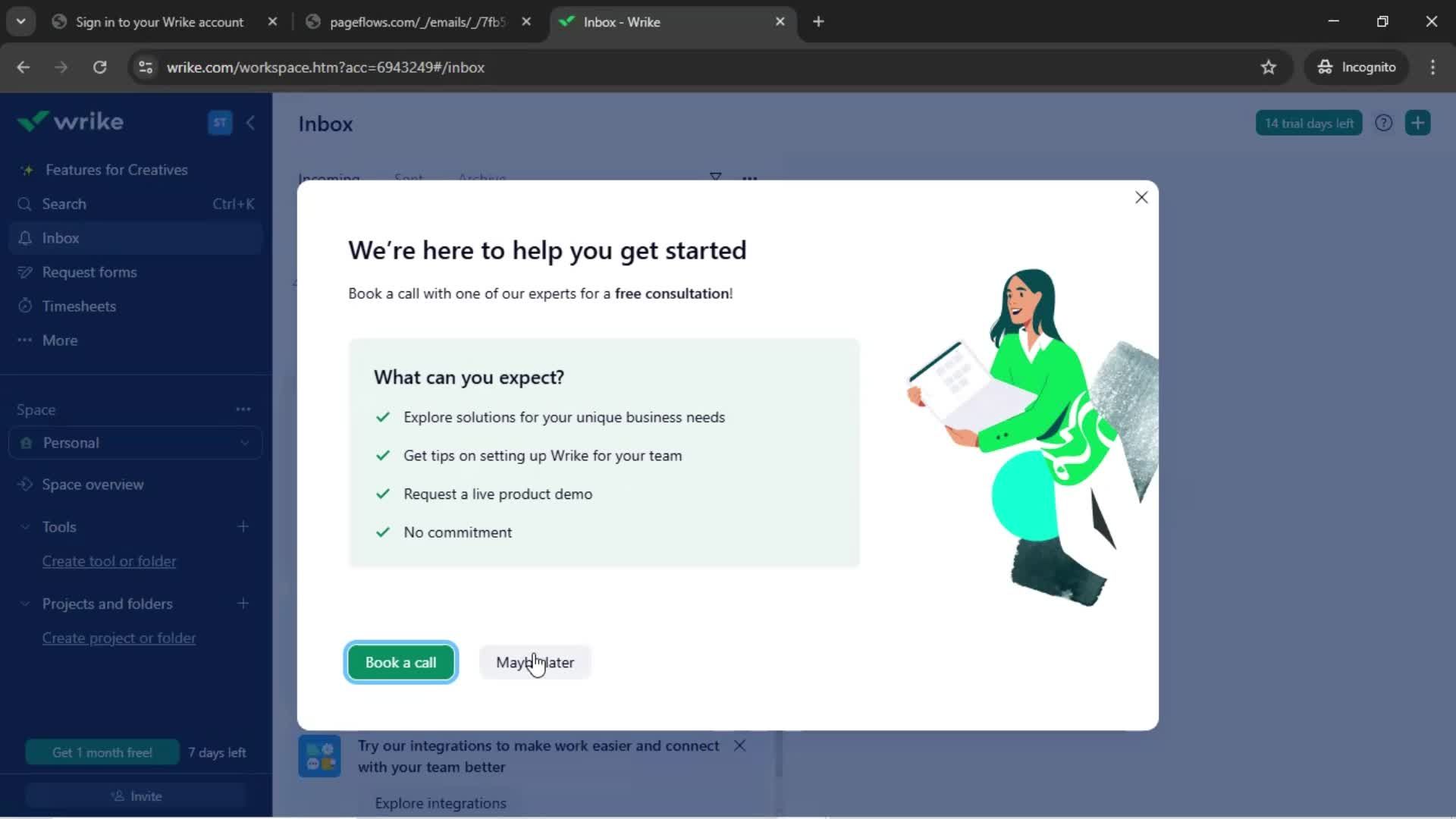Open Timesheets in sidebar
Viewport: 1456px width, 819px height.
pos(136,306)
